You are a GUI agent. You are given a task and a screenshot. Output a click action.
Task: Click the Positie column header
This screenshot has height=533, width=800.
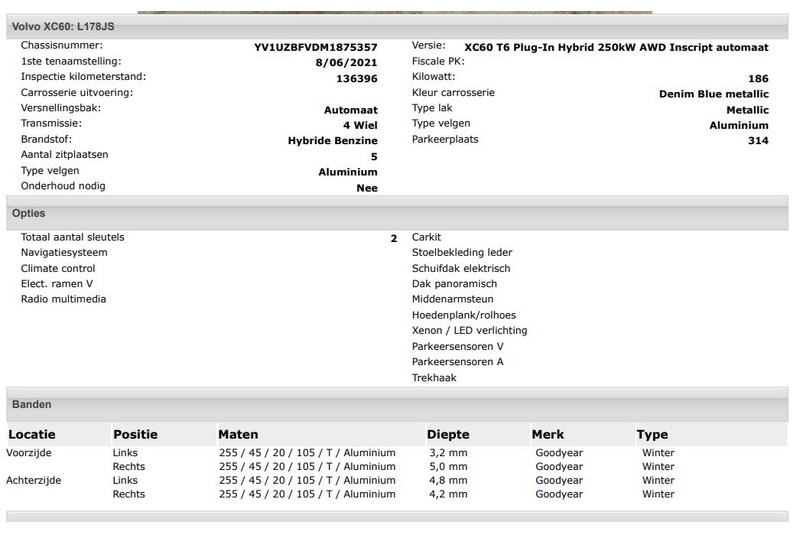(135, 435)
